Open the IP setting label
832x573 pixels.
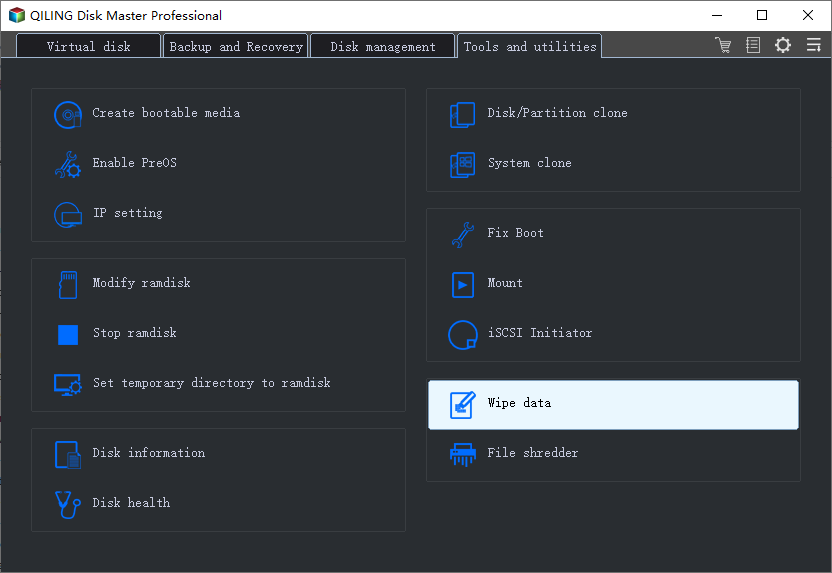pyautogui.click(x=128, y=213)
